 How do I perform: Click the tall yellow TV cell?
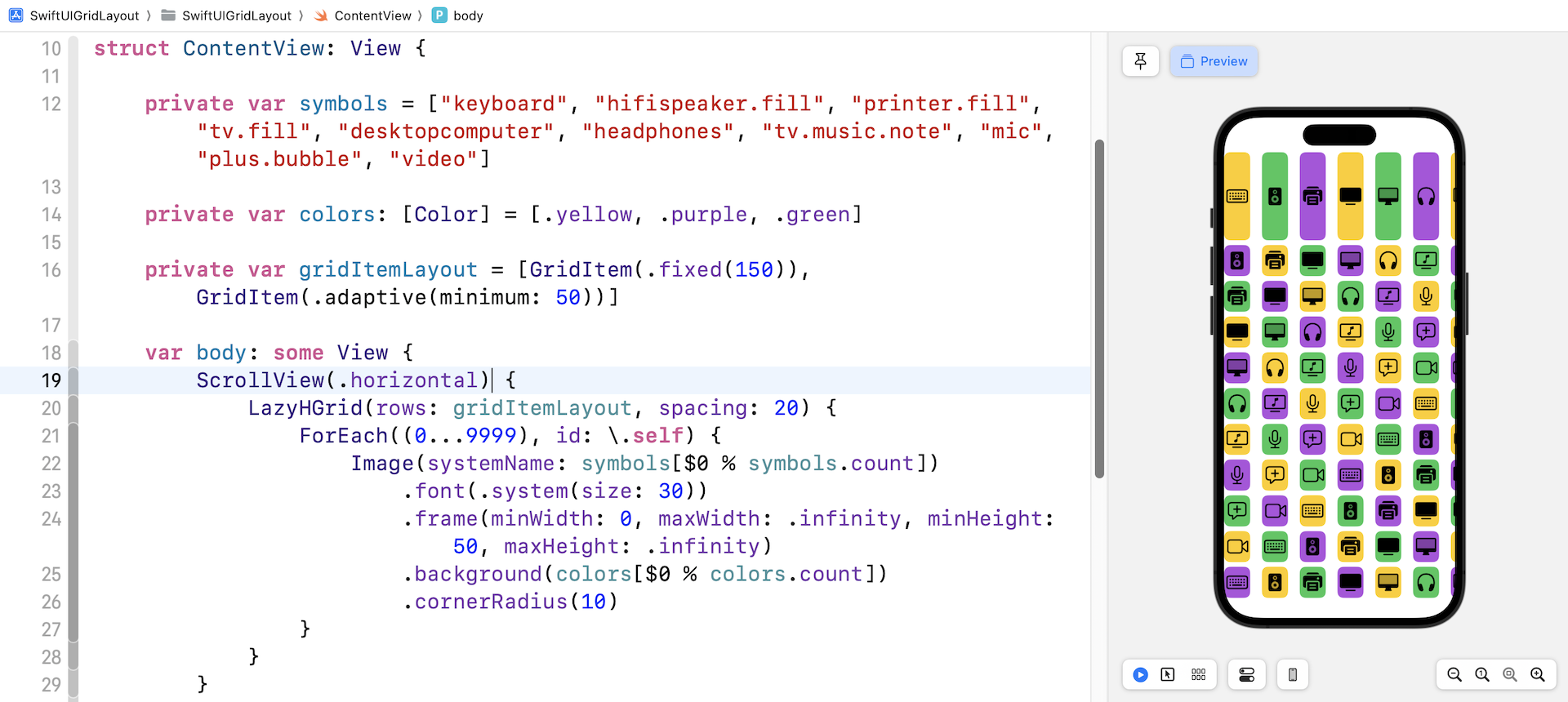click(x=1351, y=196)
